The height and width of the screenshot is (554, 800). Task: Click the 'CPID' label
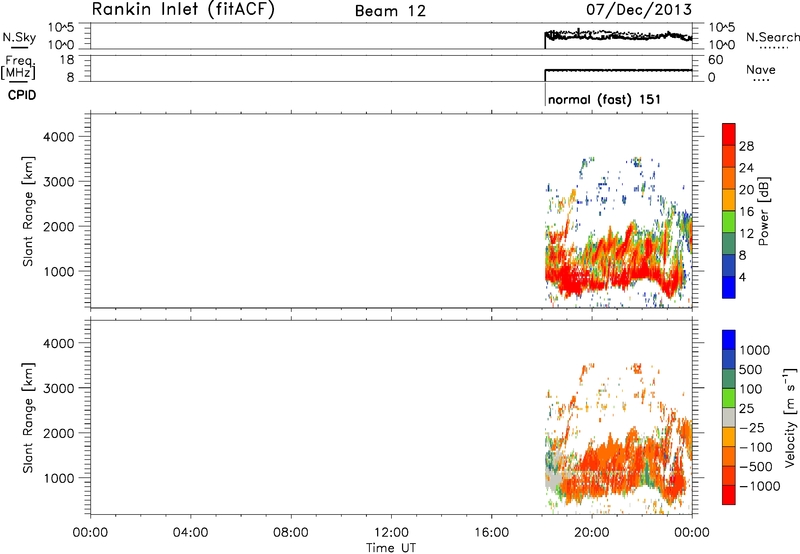point(22,95)
